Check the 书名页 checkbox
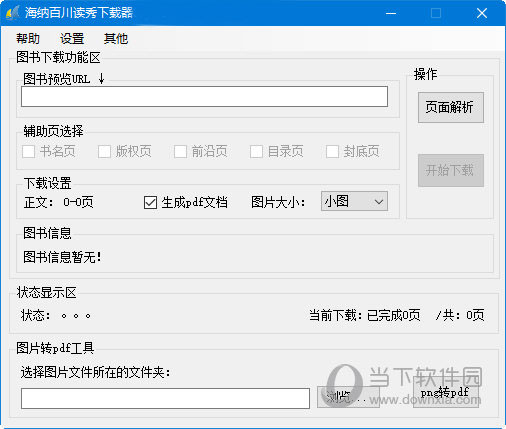Image resolution: width=506 pixels, height=429 pixels. click(x=29, y=152)
